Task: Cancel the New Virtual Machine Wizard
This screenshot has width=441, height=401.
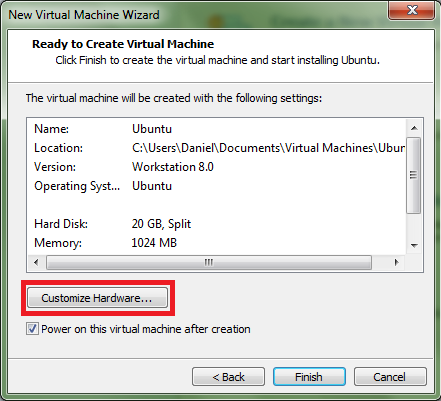Action: (x=390, y=377)
